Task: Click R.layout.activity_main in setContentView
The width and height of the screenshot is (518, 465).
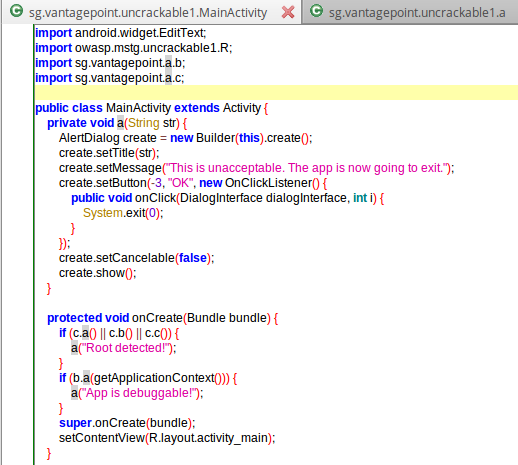Action: (x=208, y=438)
